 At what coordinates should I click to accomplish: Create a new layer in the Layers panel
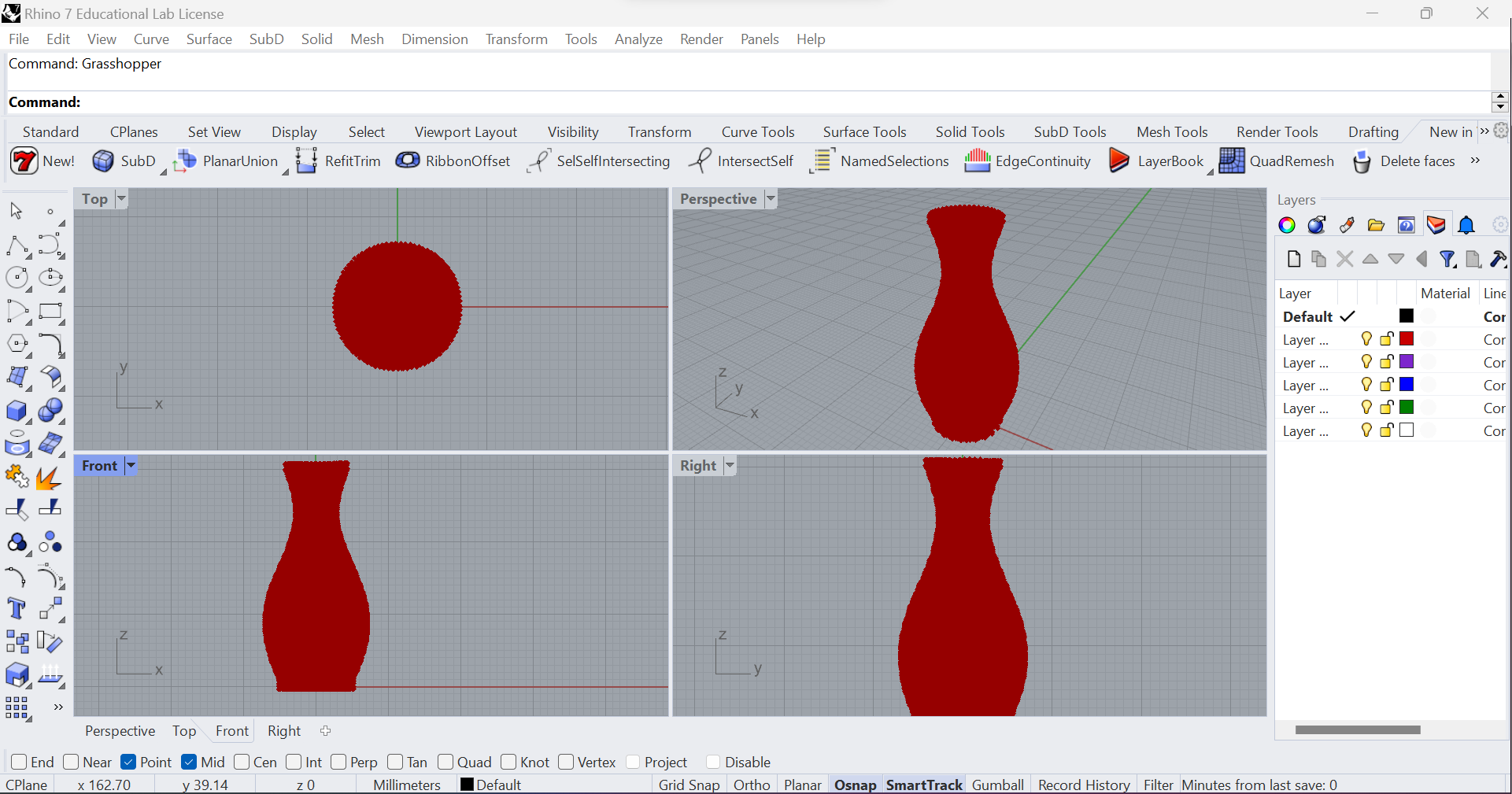click(x=1293, y=259)
